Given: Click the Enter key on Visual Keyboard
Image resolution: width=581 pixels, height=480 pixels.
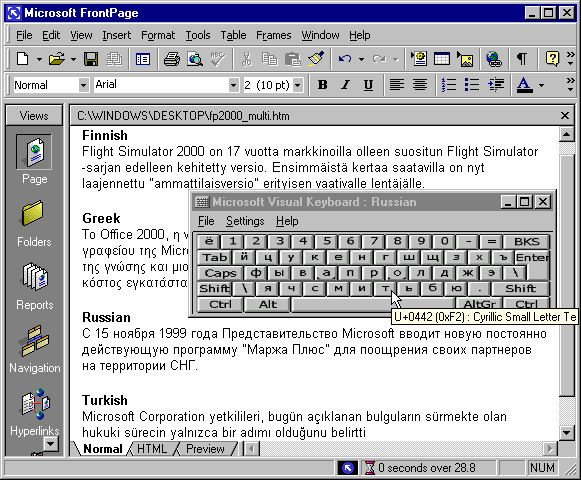Looking at the screenshot, I should click(x=532, y=257).
